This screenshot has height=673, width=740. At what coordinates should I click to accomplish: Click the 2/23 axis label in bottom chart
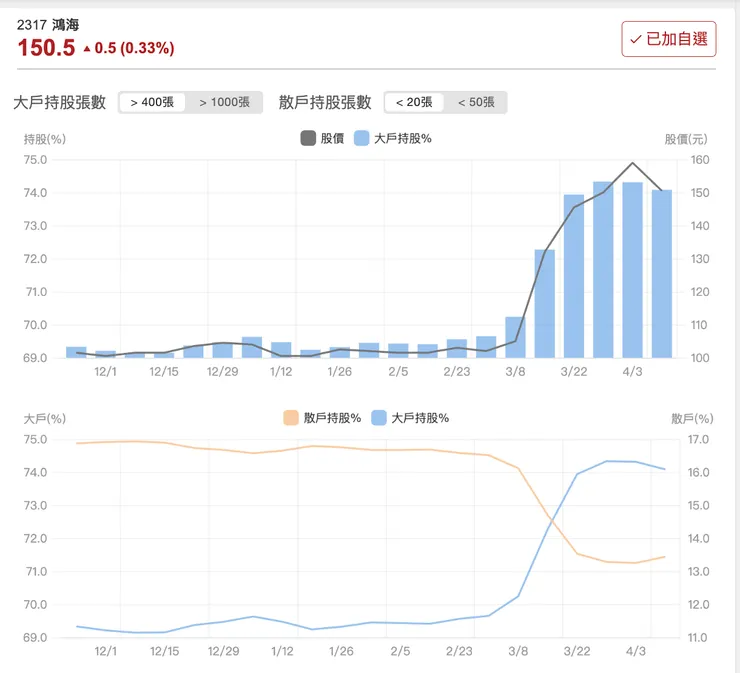pyautogui.click(x=459, y=651)
